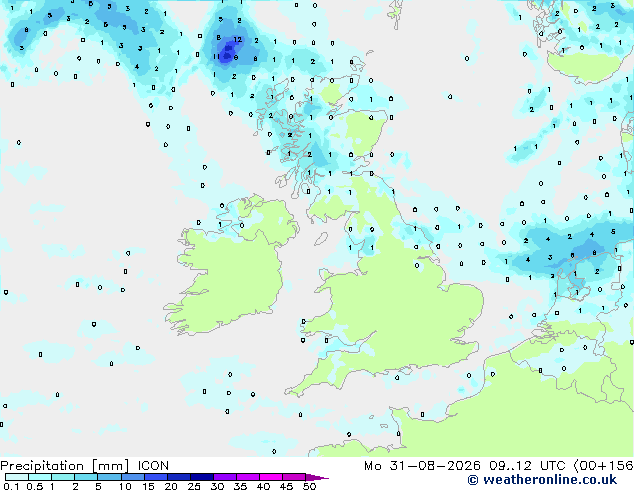This screenshot has width=634, height=490.
Task: Click the 0.1–0.5 mm legend color swatch
Action: click(17, 477)
